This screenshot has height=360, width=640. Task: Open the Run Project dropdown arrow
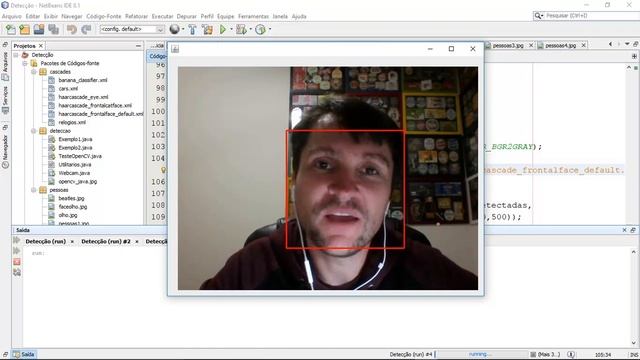(x=231, y=29)
